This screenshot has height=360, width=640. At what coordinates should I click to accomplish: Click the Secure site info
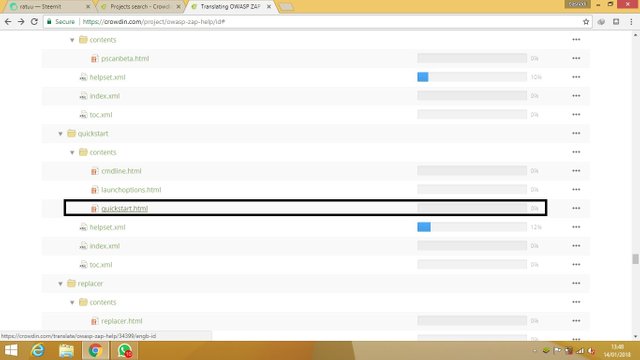61,22
